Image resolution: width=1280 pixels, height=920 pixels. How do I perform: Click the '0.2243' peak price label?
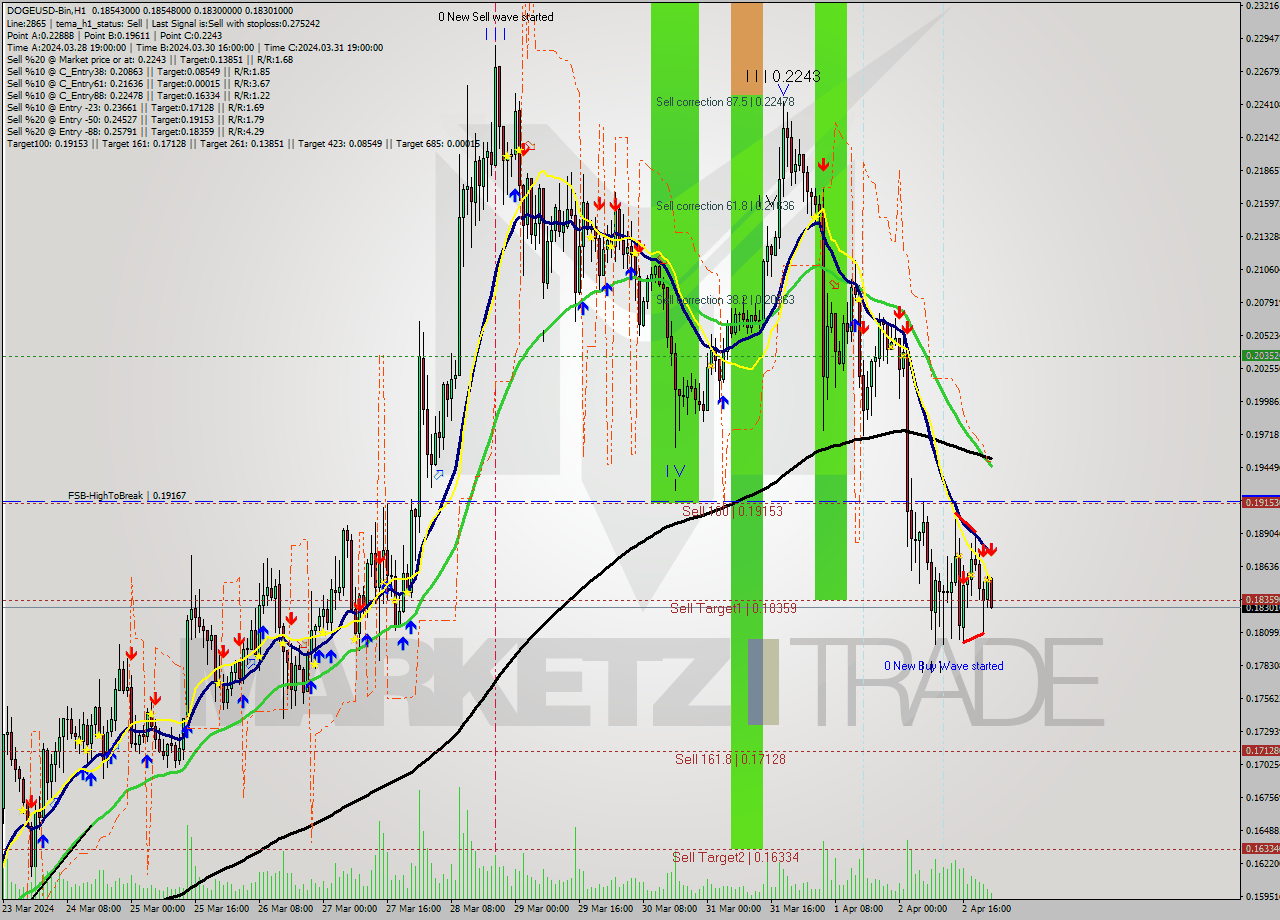(796, 76)
